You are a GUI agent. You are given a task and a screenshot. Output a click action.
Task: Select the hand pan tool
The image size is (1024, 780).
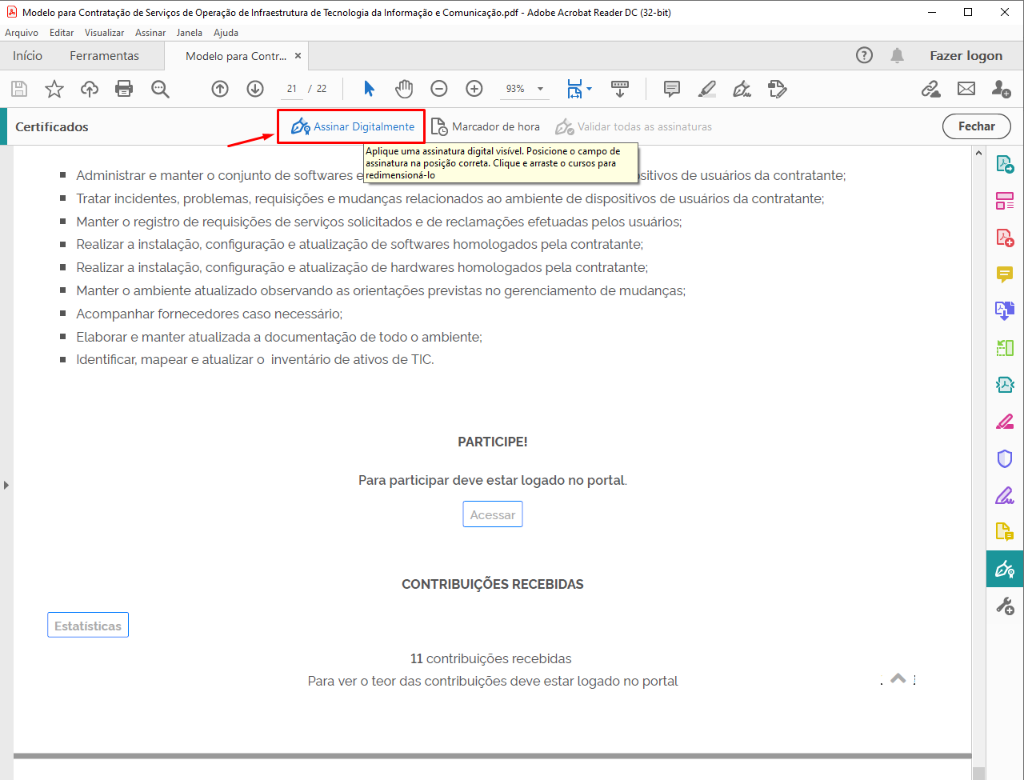point(404,89)
